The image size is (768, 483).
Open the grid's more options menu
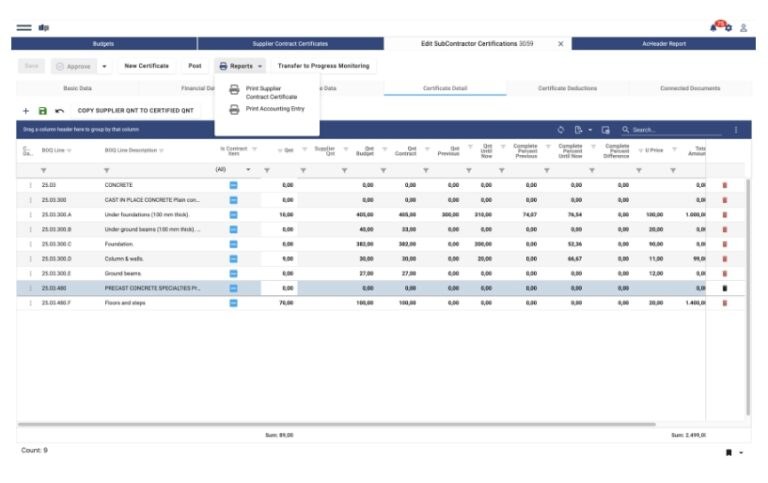(736, 130)
